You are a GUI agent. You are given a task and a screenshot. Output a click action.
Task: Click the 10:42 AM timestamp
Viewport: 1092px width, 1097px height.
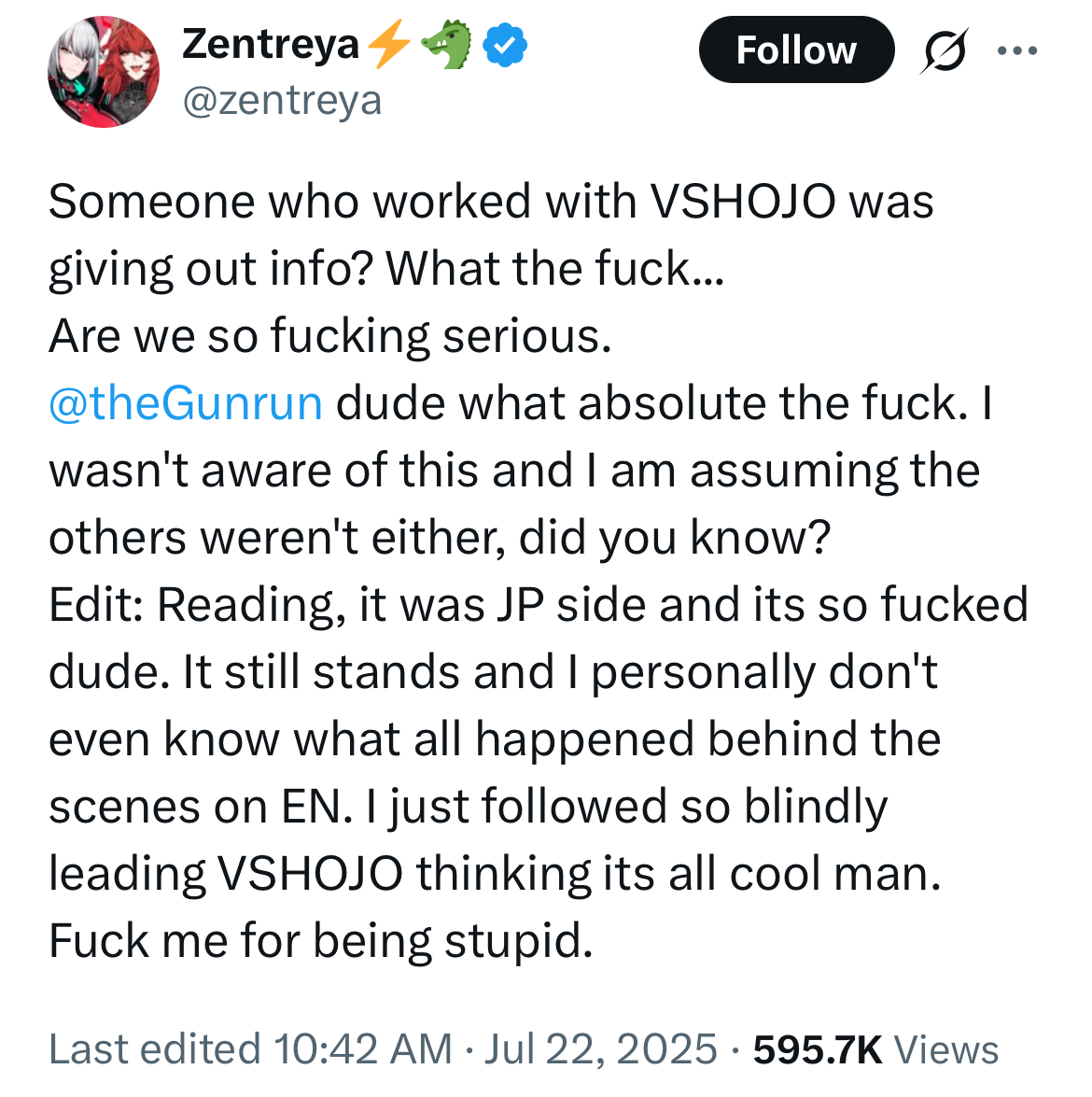point(362,1049)
